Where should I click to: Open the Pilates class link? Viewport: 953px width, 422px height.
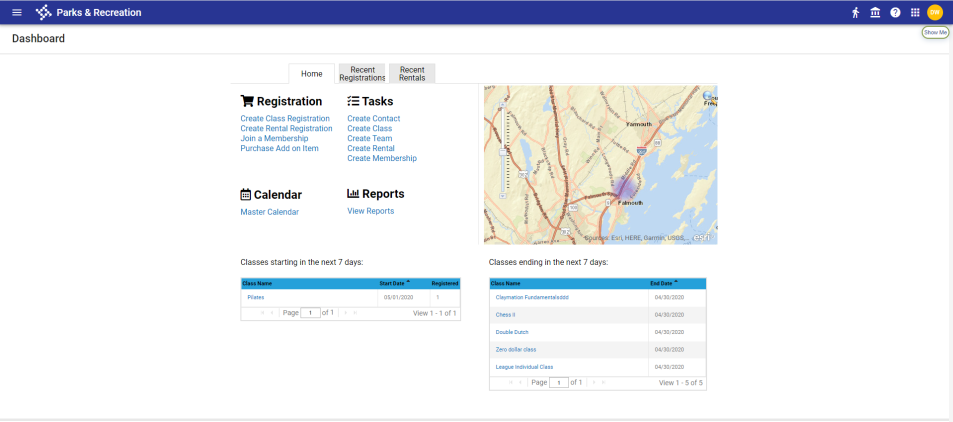coord(256,298)
